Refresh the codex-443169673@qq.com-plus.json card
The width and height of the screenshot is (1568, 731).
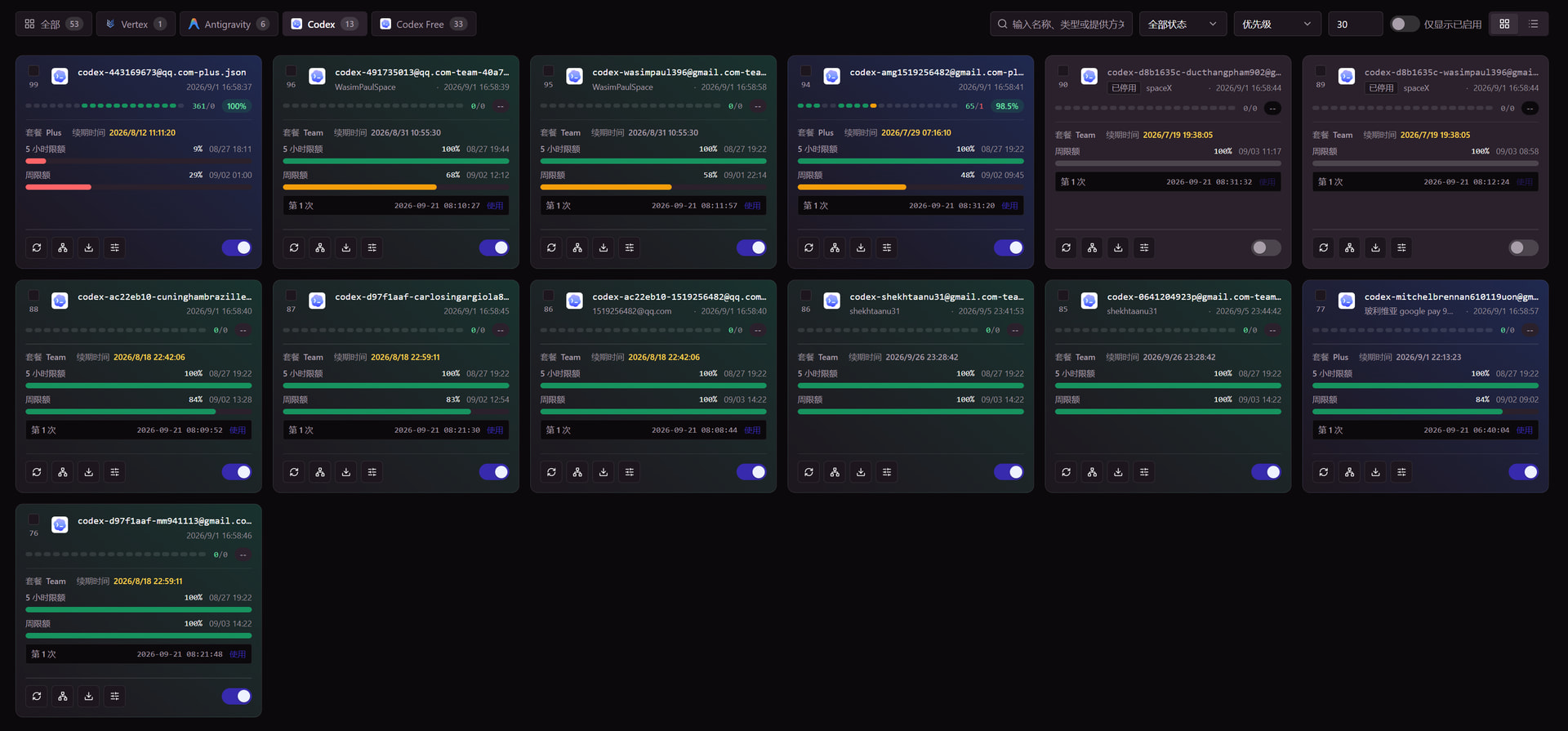click(37, 247)
